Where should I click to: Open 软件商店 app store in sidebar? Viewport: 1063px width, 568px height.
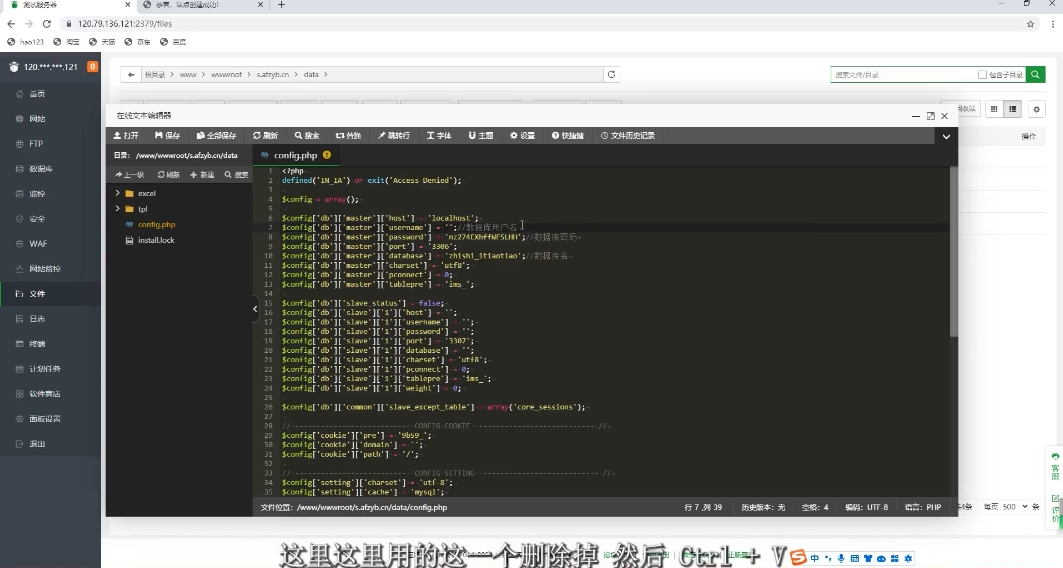coord(50,394)
